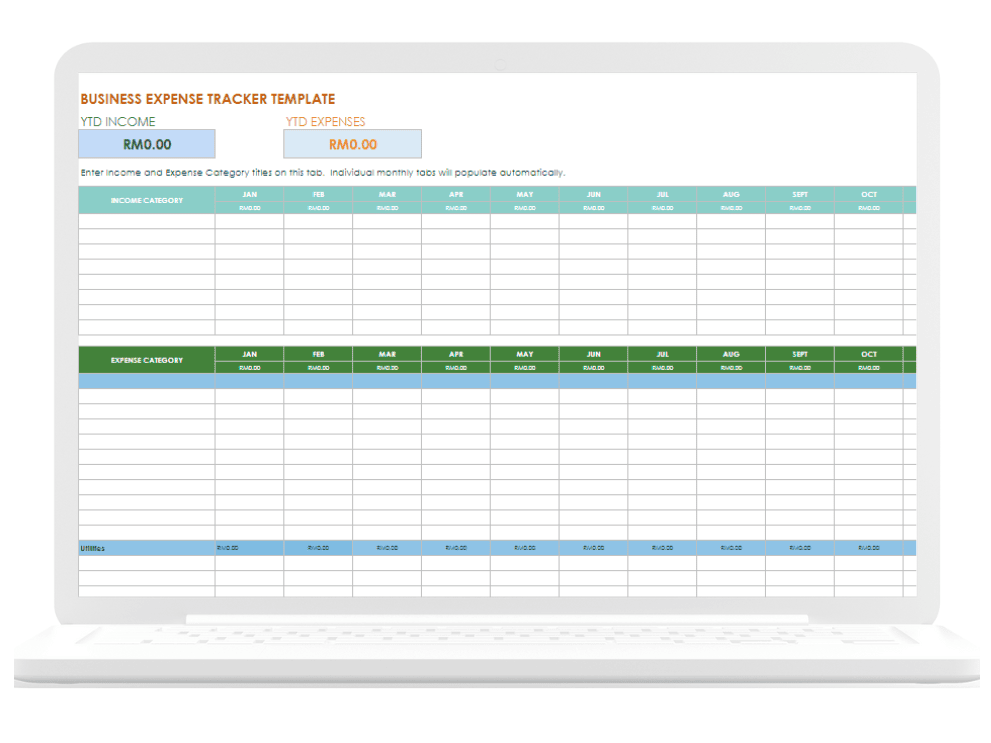Click the APR header in the income table
Screen dimensions: 991x743
pos(456,195)
